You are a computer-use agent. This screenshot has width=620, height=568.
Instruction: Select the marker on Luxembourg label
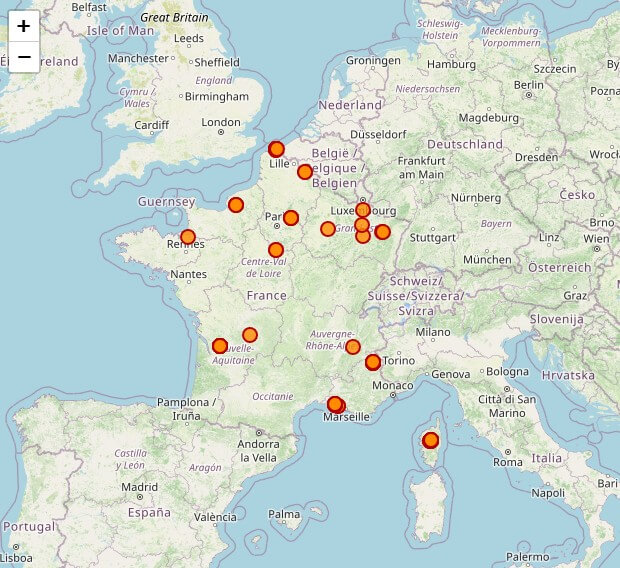tap(363, 210)
